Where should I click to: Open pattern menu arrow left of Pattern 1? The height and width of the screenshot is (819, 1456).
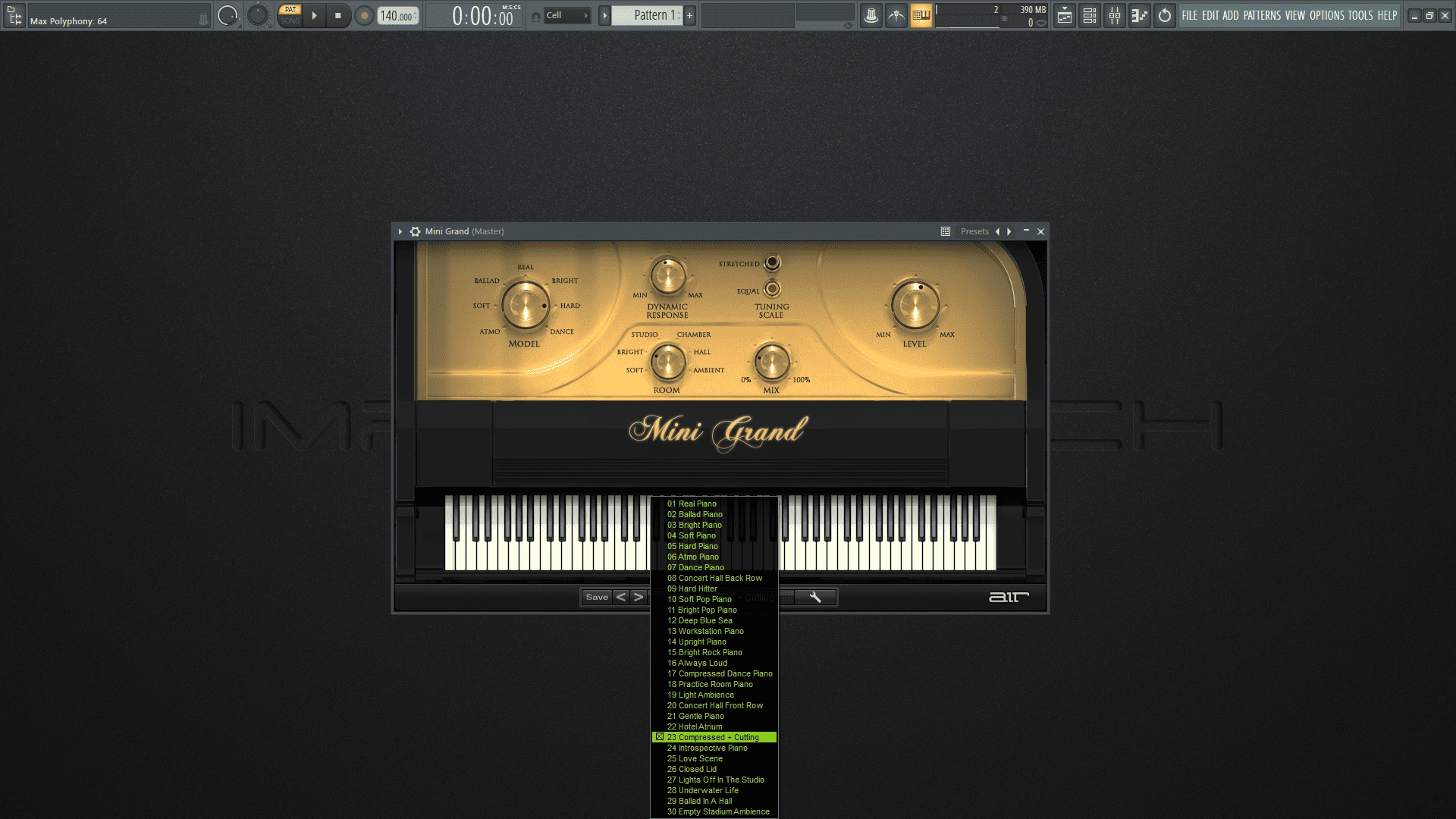pyautogui.click(x=604, y=15)
